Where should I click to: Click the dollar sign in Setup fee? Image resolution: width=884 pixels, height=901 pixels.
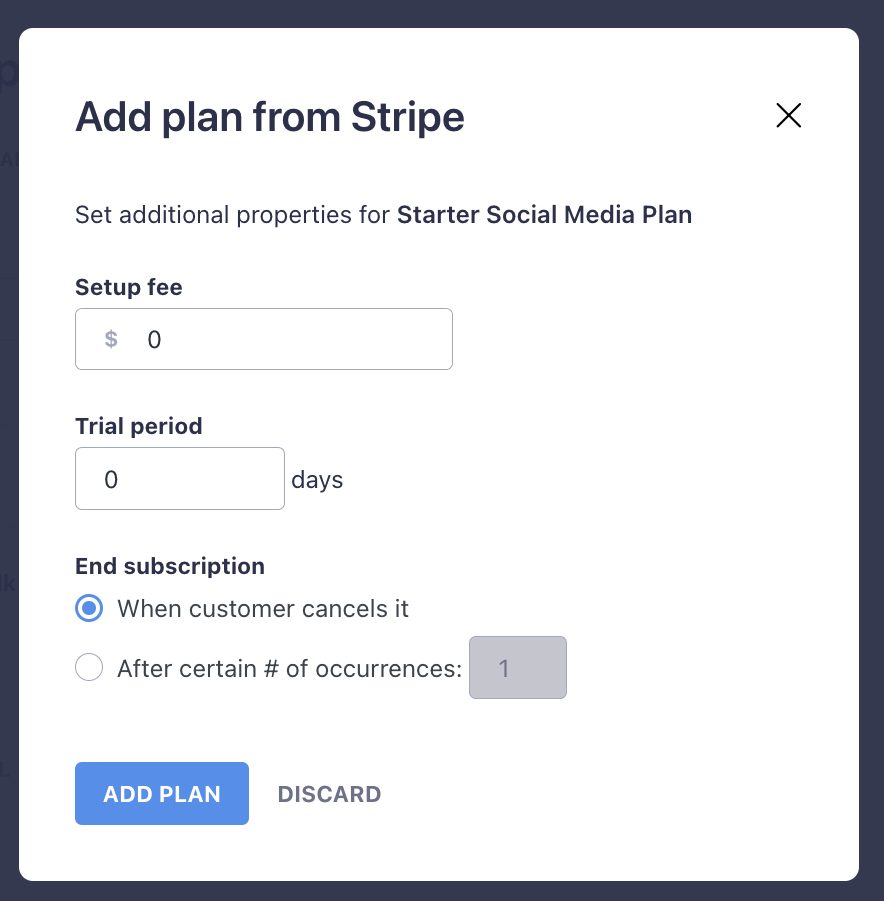tap(111, 339)
